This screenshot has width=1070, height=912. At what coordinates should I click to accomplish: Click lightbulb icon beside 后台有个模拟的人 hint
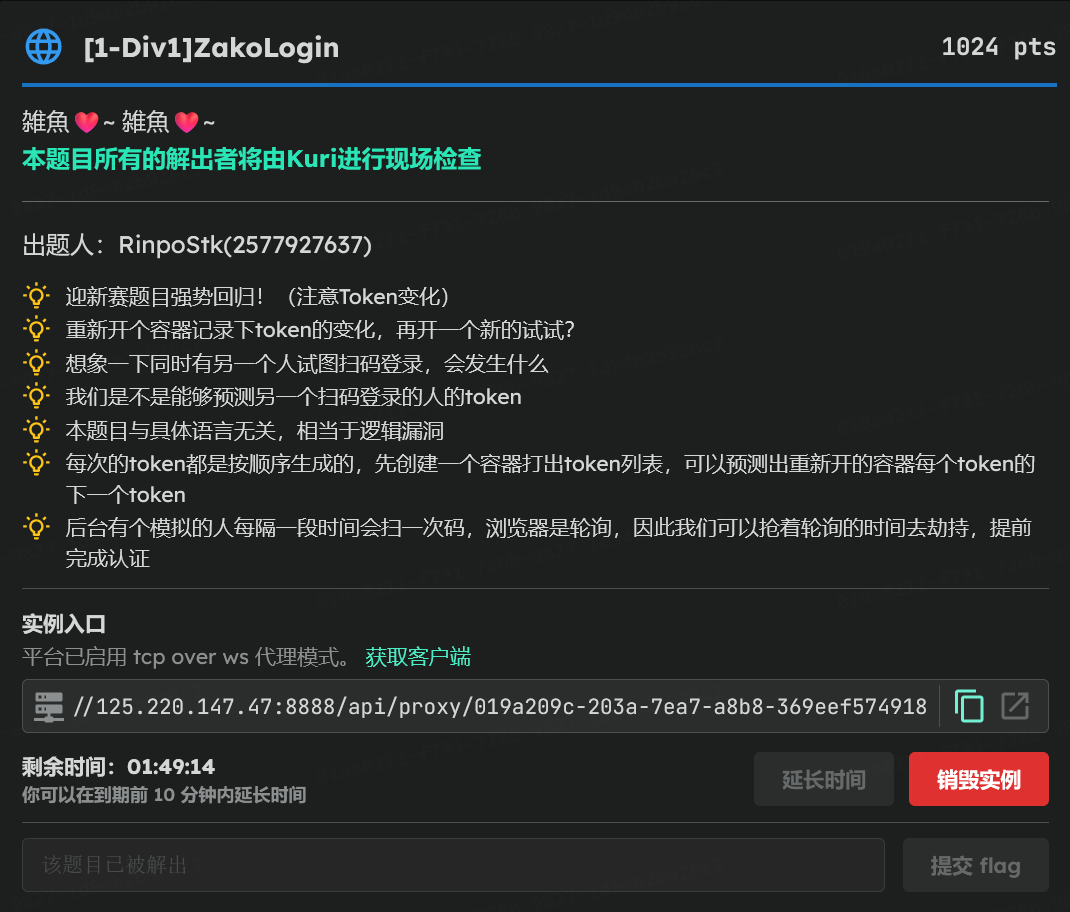36,527
